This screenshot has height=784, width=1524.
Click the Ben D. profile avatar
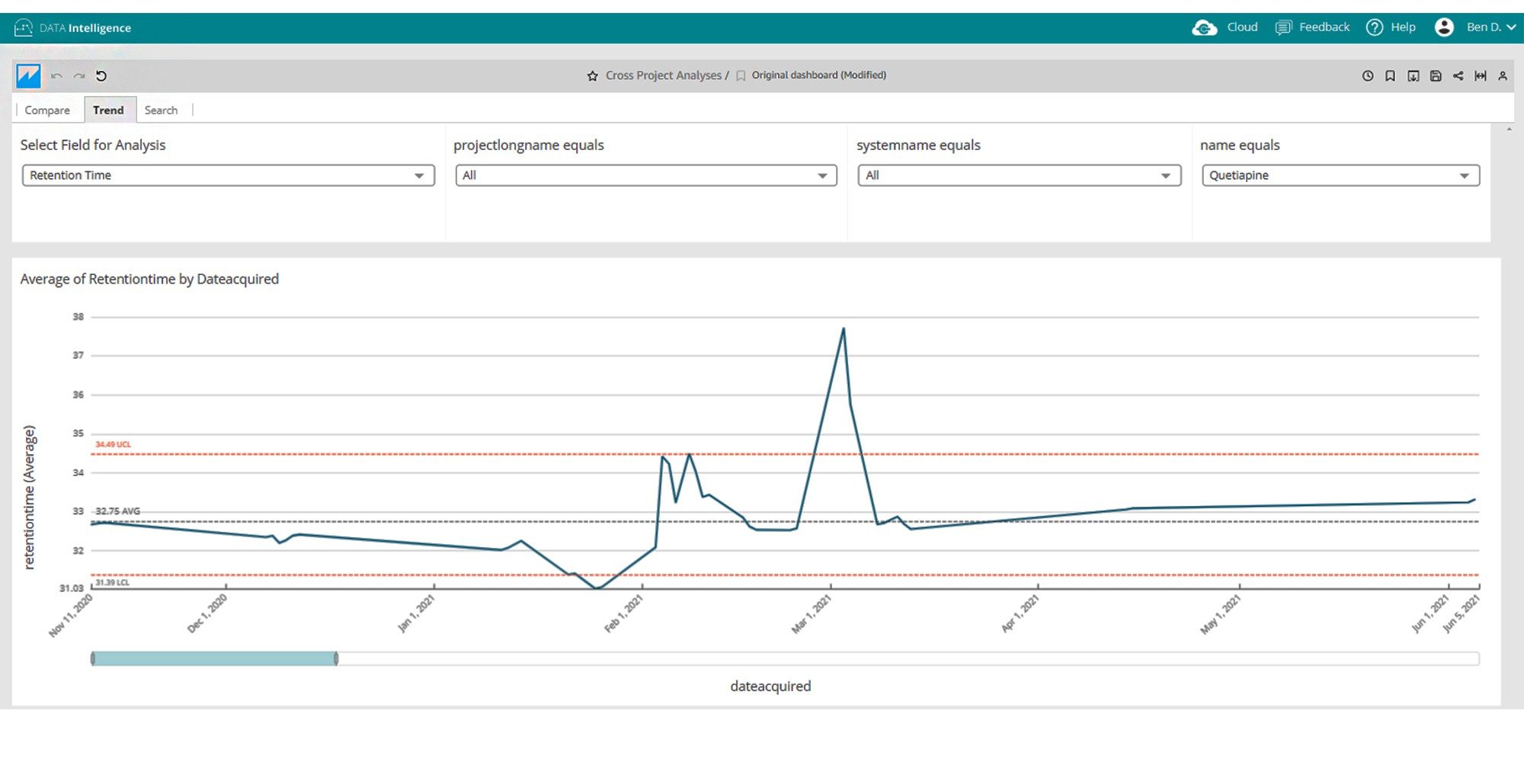coord(1444,27)
